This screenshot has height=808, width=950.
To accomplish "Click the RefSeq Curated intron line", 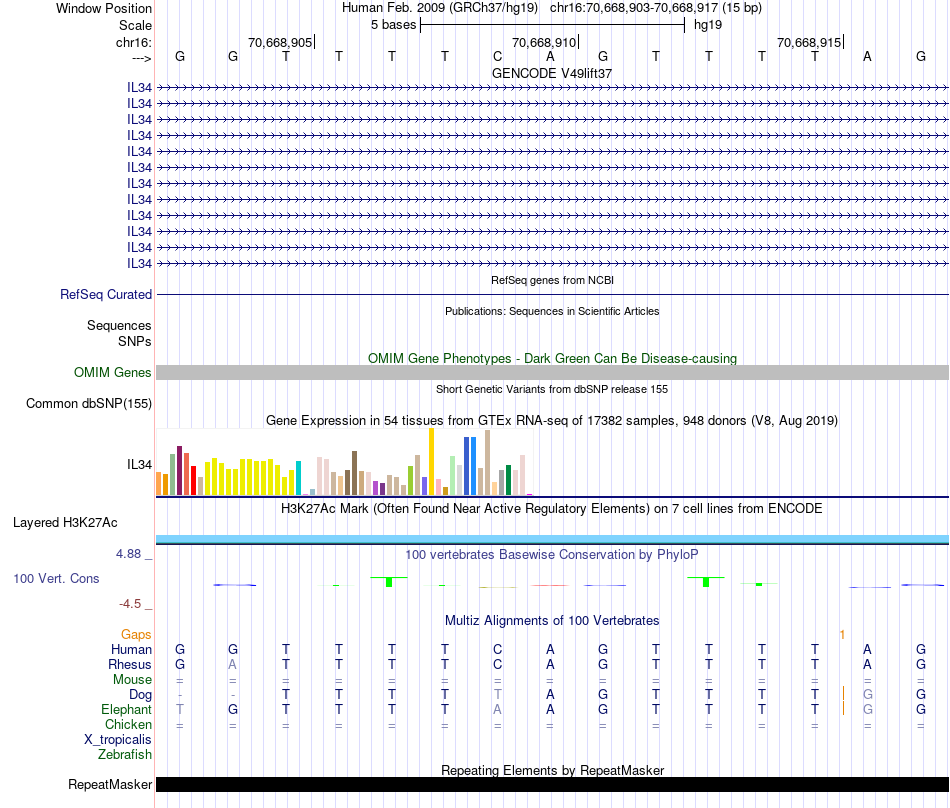I will [552, 294].
